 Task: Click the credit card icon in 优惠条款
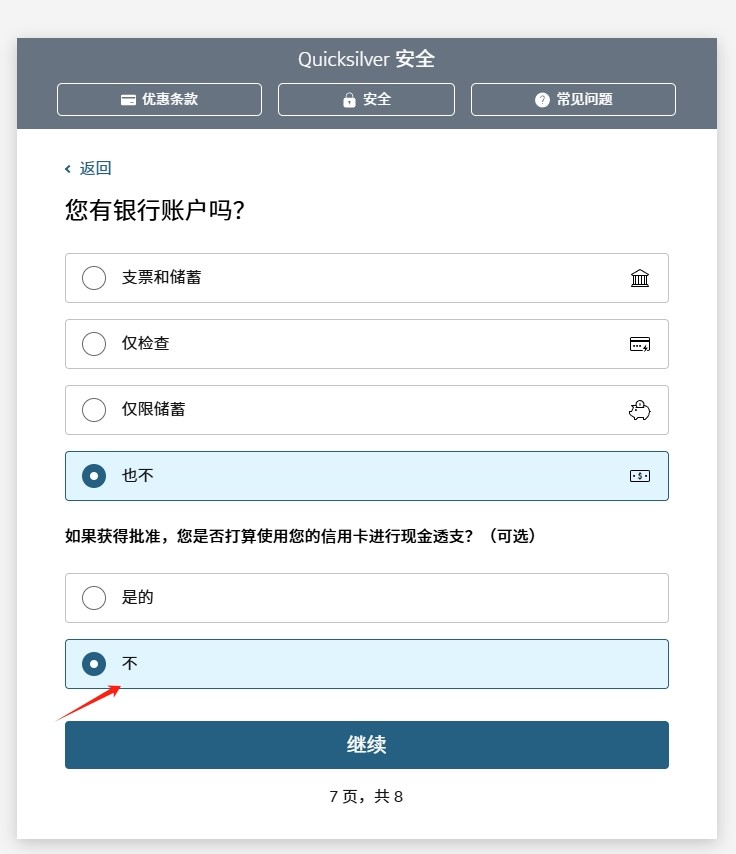[128, 99]
